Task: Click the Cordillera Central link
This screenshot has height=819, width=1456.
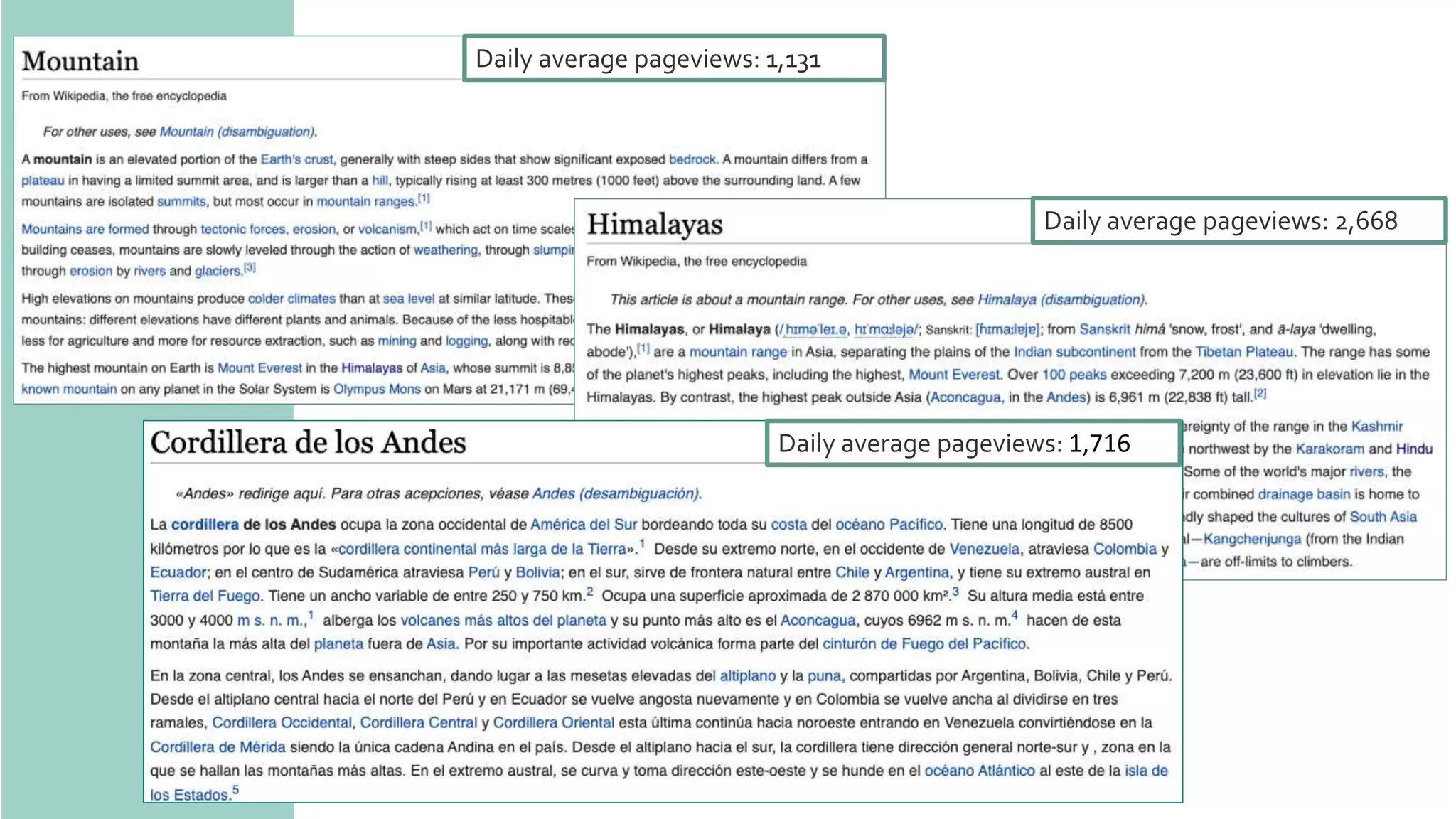Action: [418, 722]
